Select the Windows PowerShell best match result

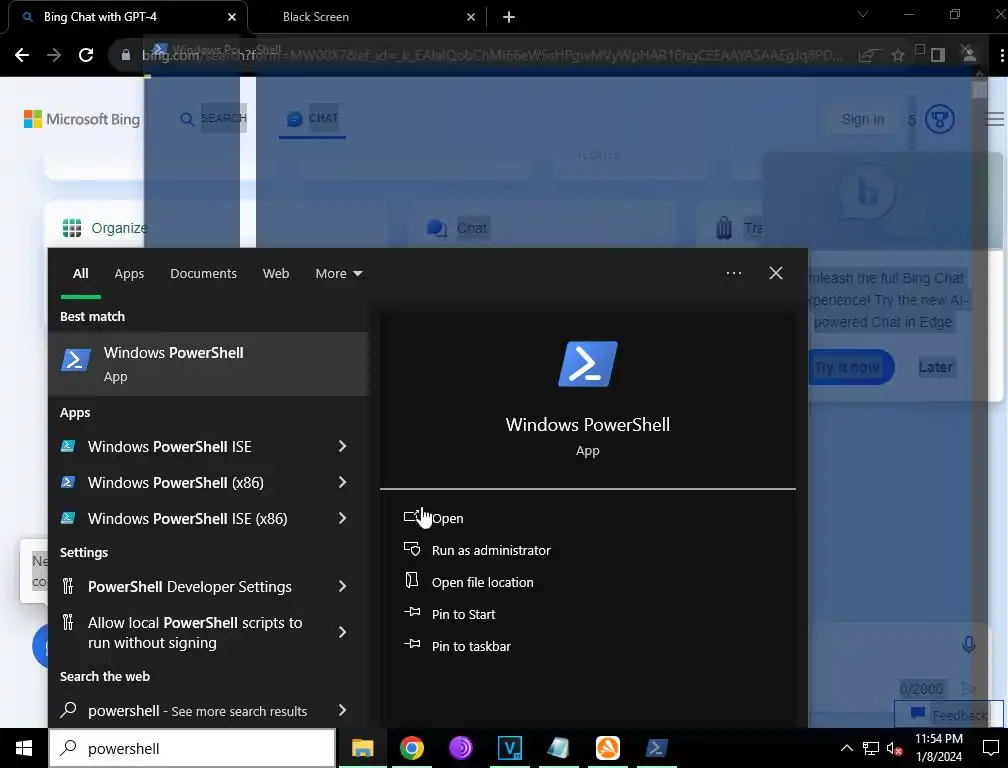coord(208,364)
